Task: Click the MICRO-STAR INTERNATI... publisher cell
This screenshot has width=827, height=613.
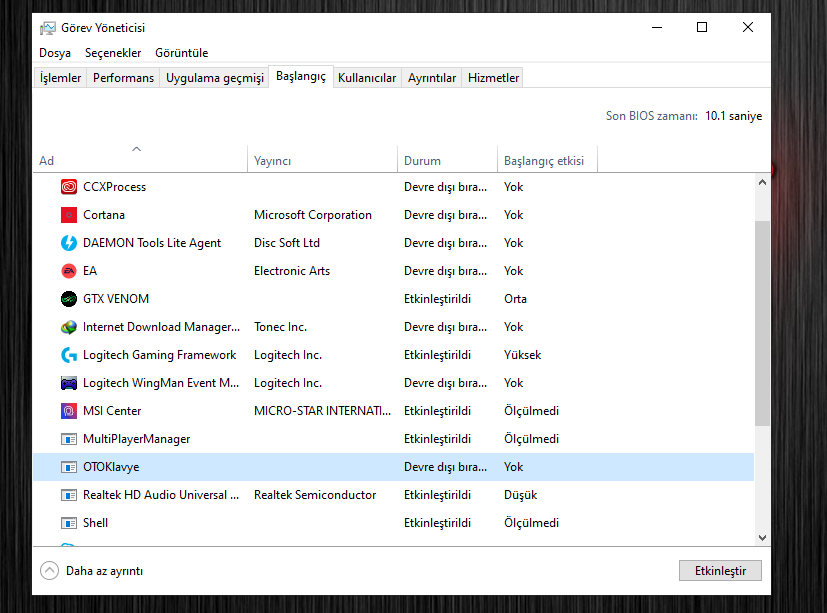Action: [x=322, y=411]
